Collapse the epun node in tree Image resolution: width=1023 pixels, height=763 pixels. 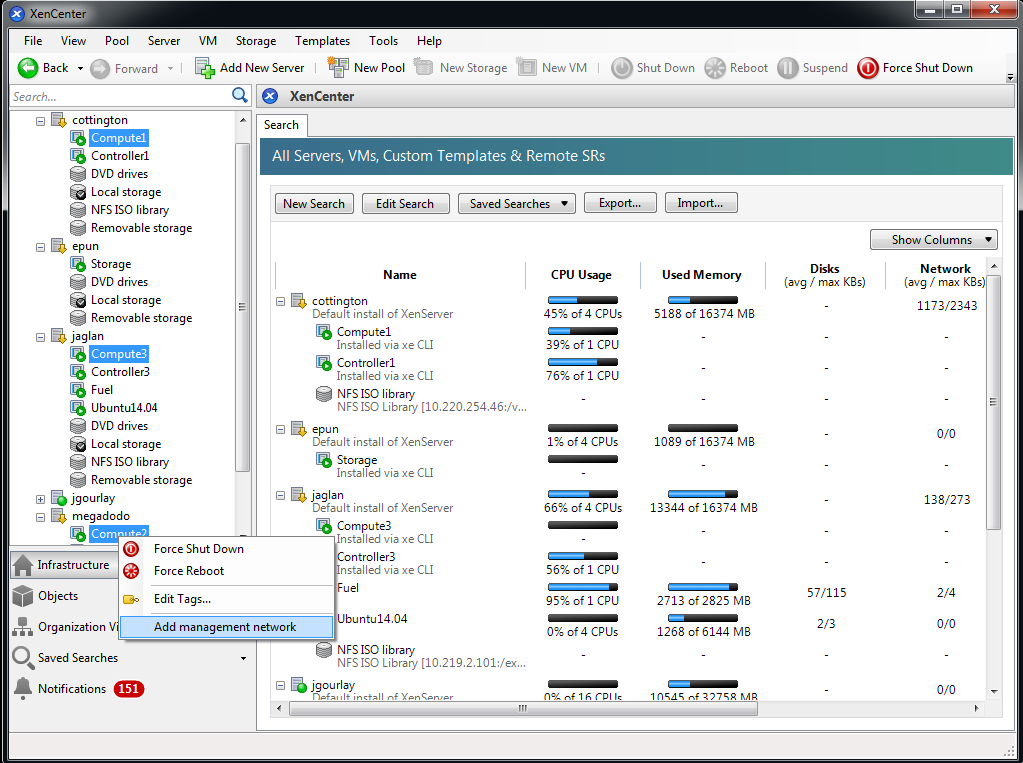(40, 247)
